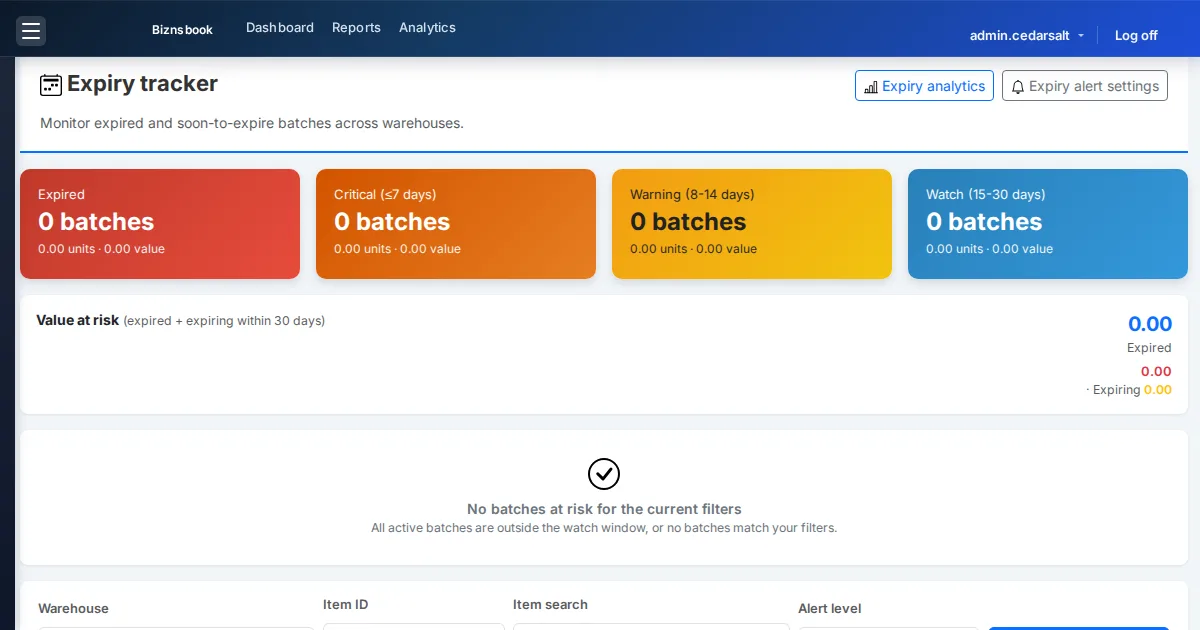Viewport: 1200px width, 630px height.
Task: Open the hamburger navigation menu
Action: tap(31, 31)
